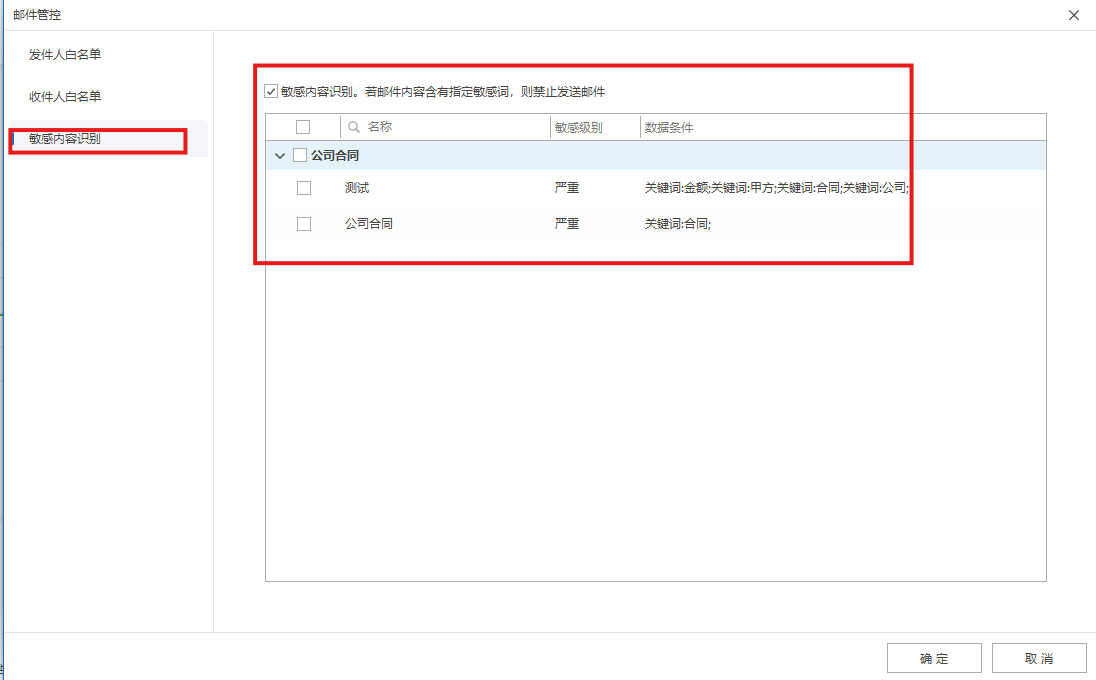Open the 收件人白名单 section
The height and width of the screenshot is (680, 1096).
pos(64,97)
